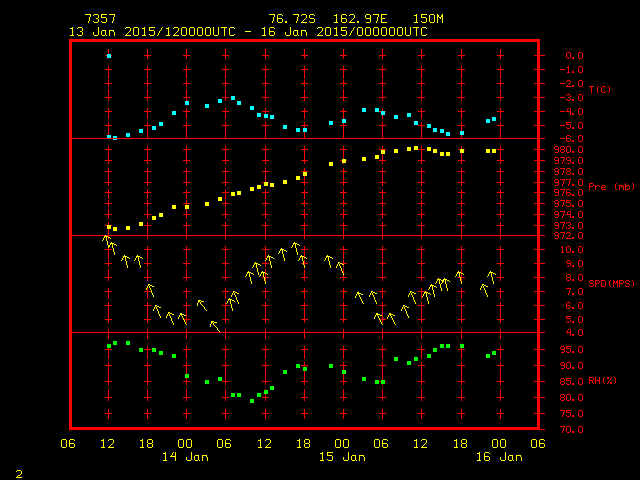
Task: Click the -2.0 temperature tick value
Action: point(571,84)
